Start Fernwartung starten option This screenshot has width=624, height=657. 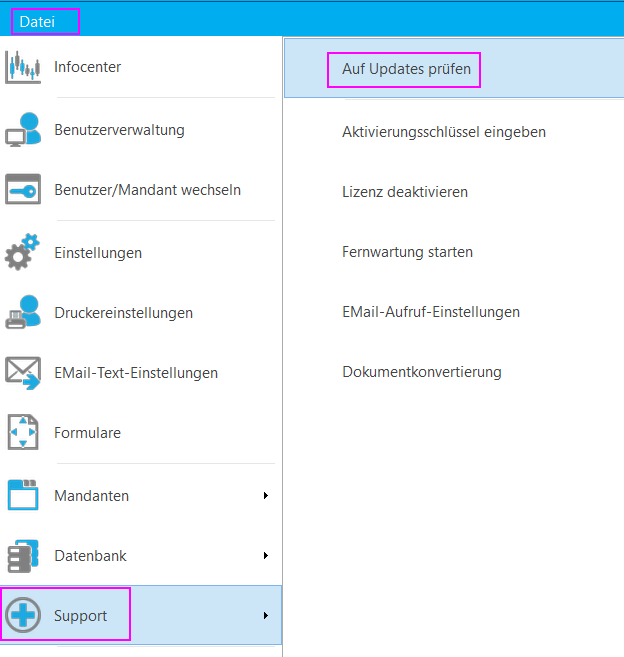tap(407, 252)
